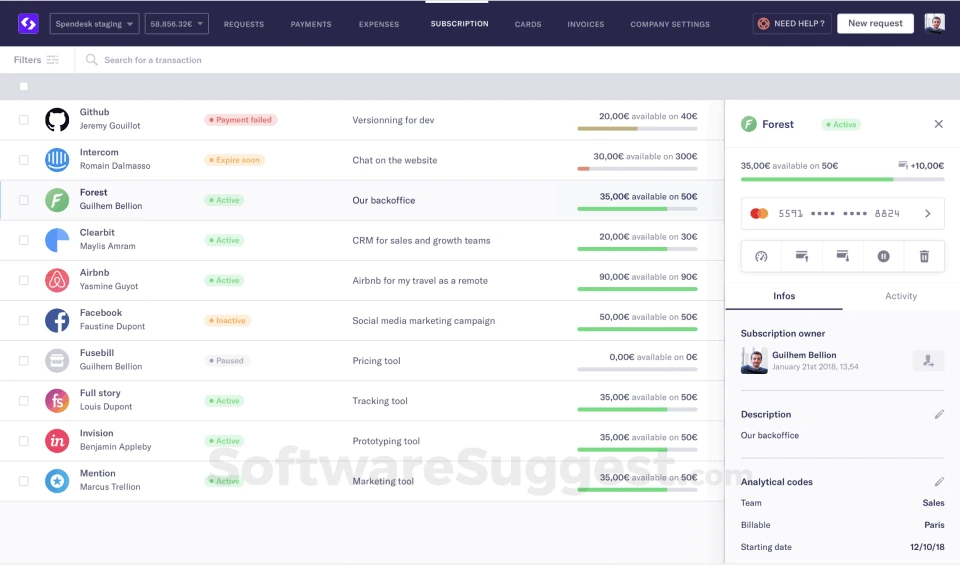Click the Mention logo icon
This screenshot has width=960, height=565.
tap(57, 481)
